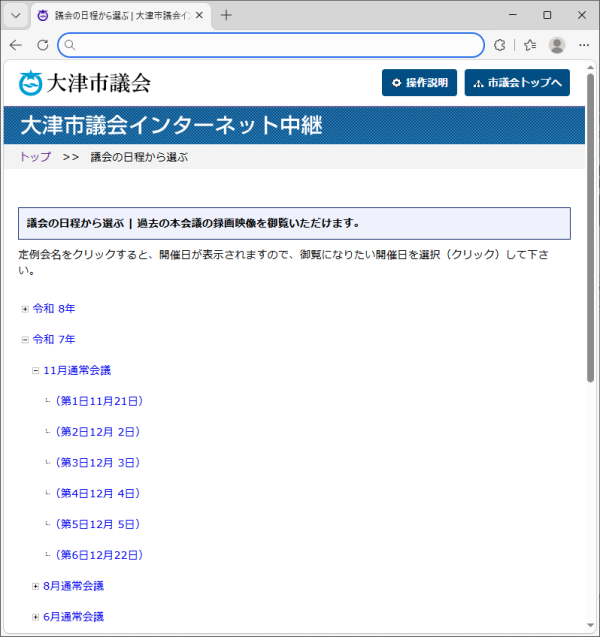Open the browser extensions menu

(x=501, y=45)
